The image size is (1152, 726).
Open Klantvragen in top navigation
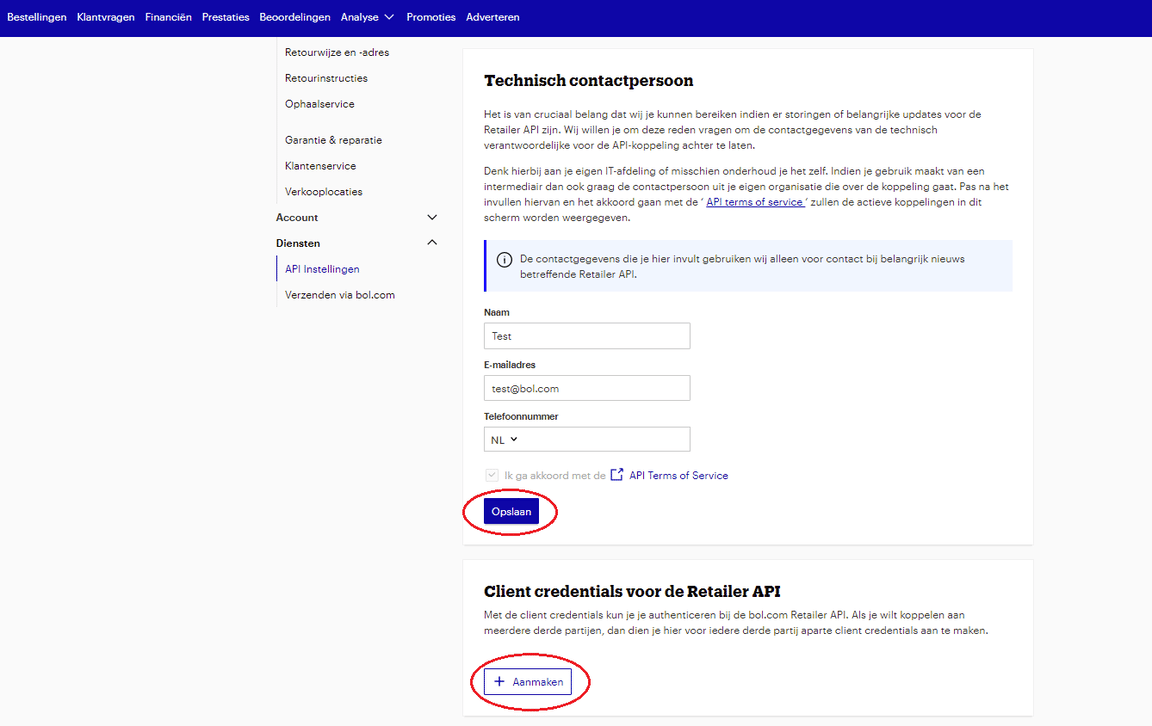click(x=106, y=17)
